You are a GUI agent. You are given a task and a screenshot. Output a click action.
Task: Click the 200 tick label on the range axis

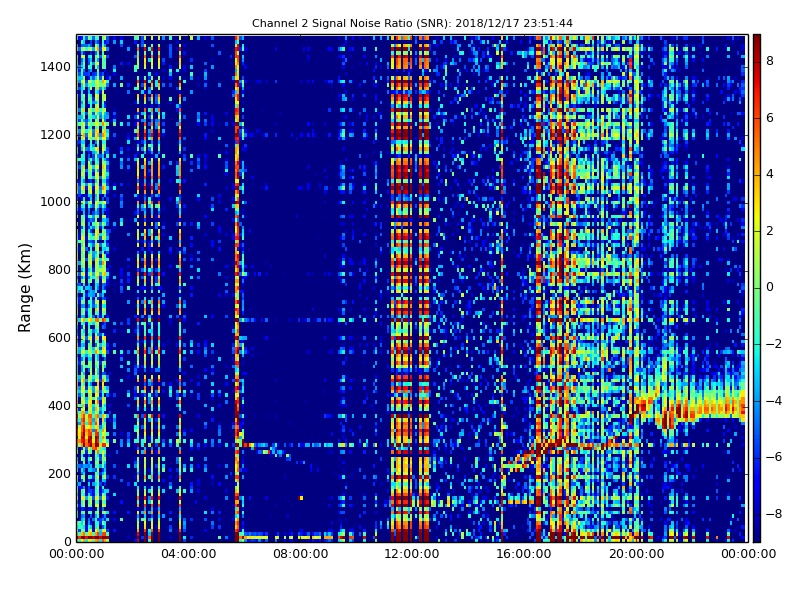pyautogui.click(x=59, y=473)
